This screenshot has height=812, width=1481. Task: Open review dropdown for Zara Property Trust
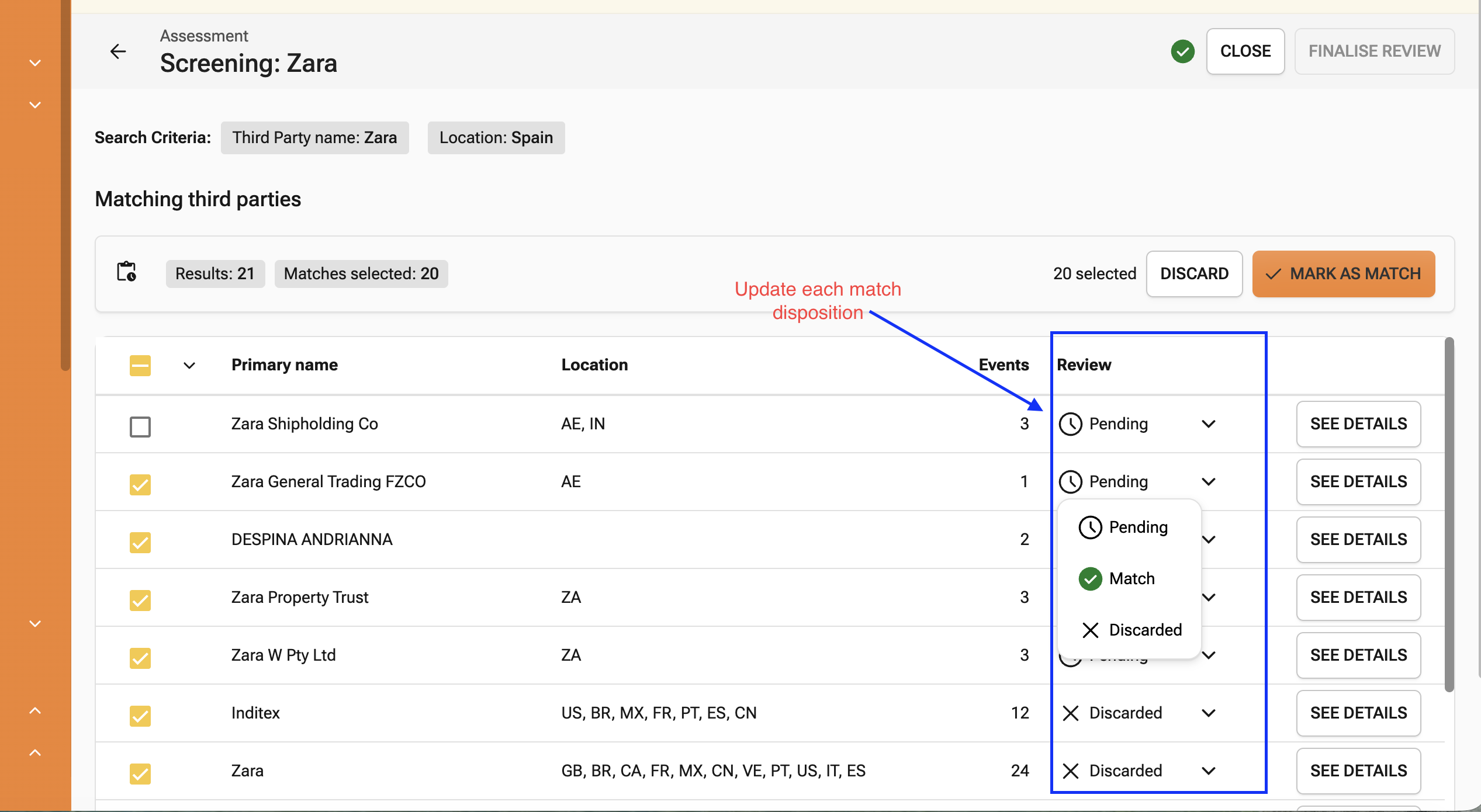(x=1210, y=597)
